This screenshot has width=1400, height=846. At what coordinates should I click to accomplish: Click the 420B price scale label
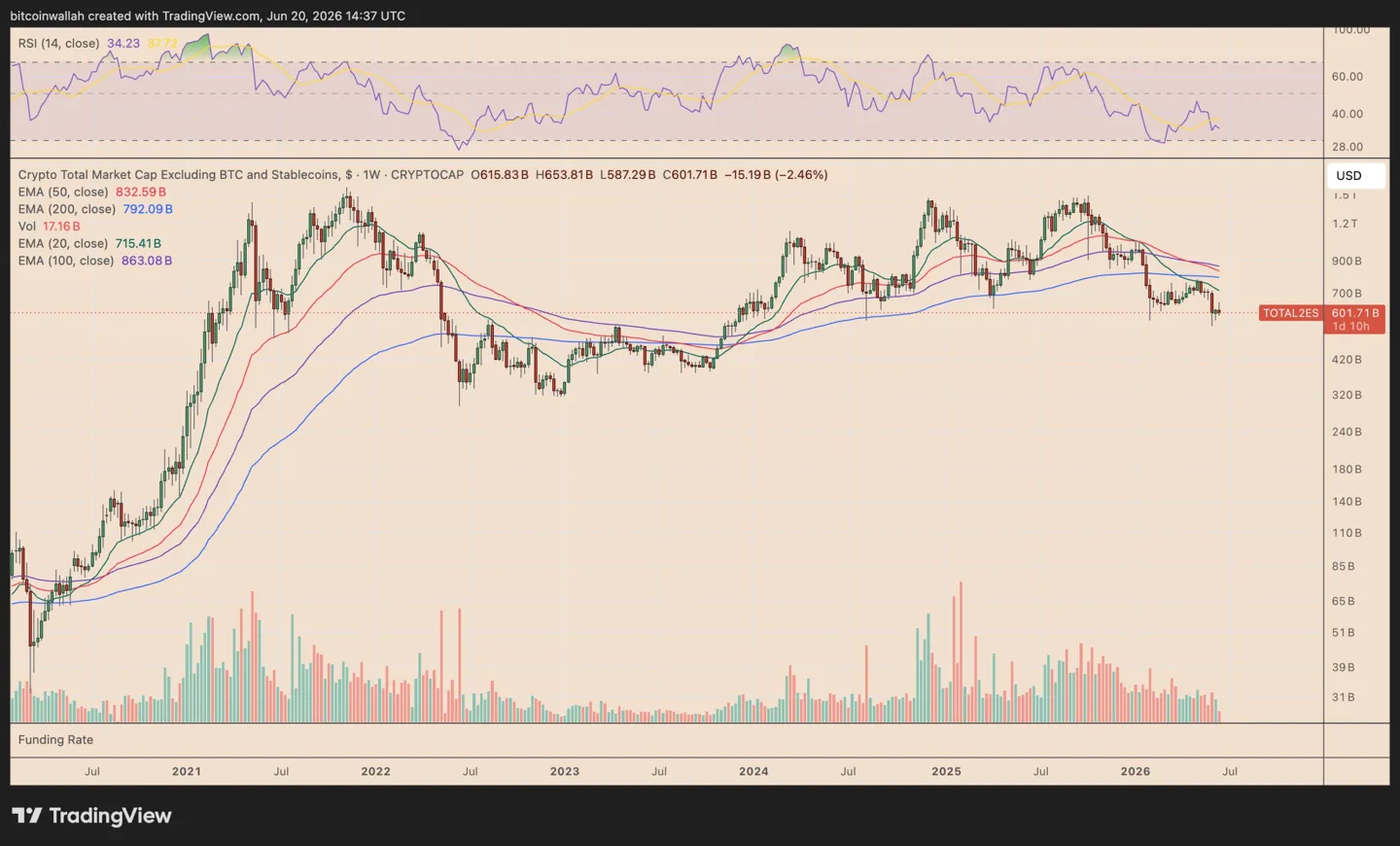[1347, 360]
